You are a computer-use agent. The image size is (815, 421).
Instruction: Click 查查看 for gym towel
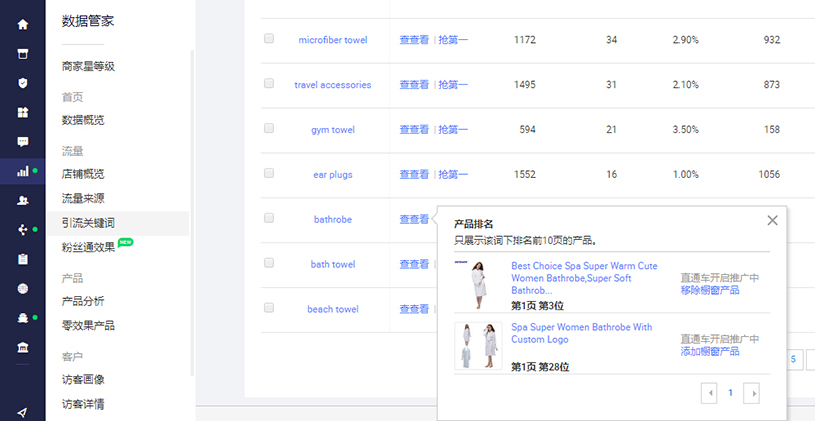click(414, 129)
